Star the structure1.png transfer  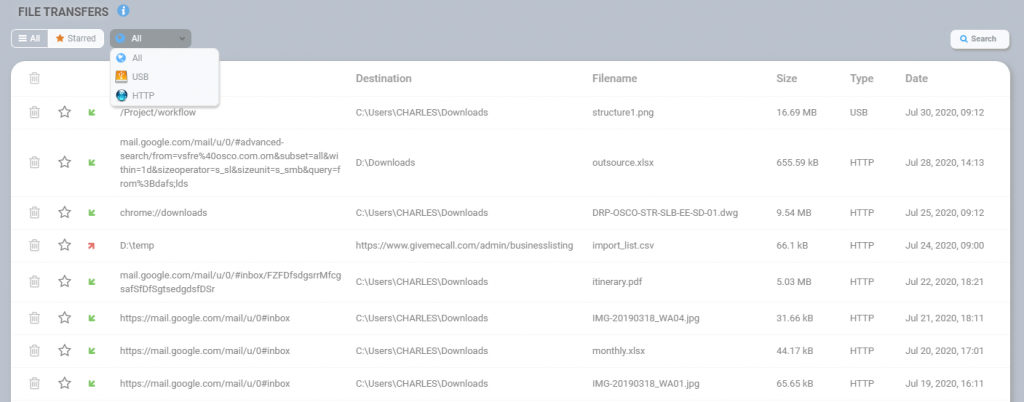click(64, 112)
